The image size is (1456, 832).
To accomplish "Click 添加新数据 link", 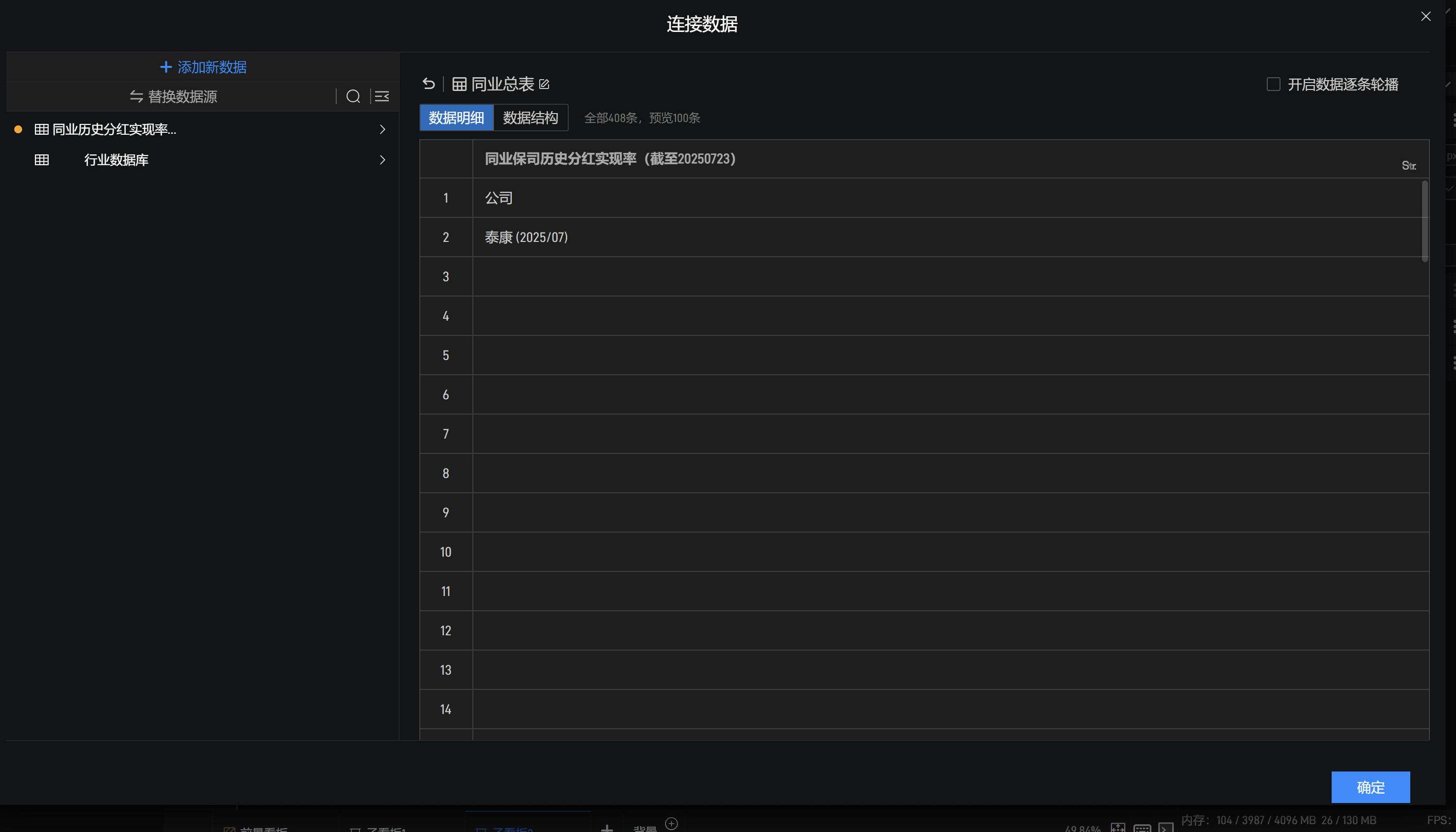I will 212,67.
